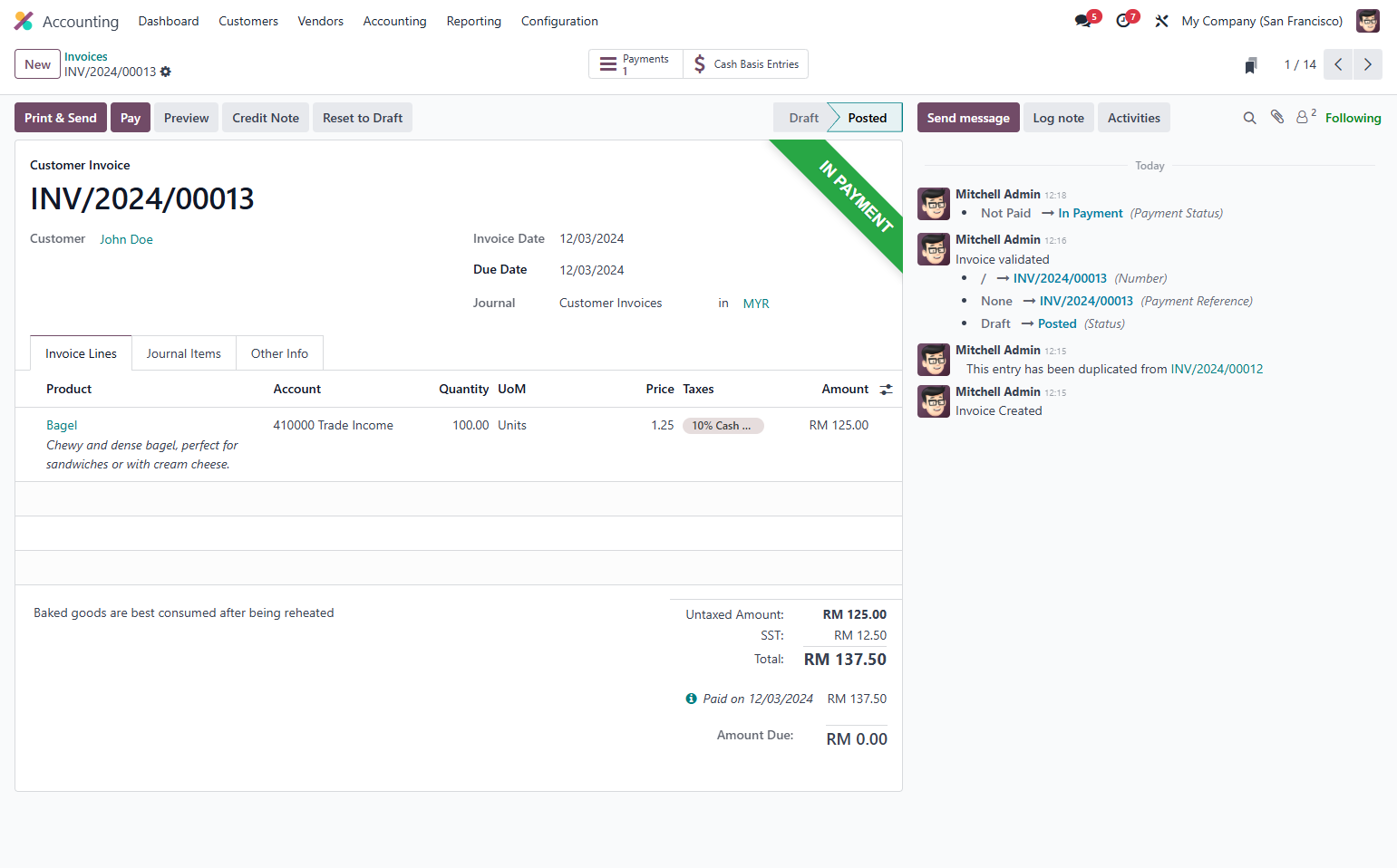Open column settings icon beside Amount
This screenshot has width=1397, height=868.
[x=886, y=389]
